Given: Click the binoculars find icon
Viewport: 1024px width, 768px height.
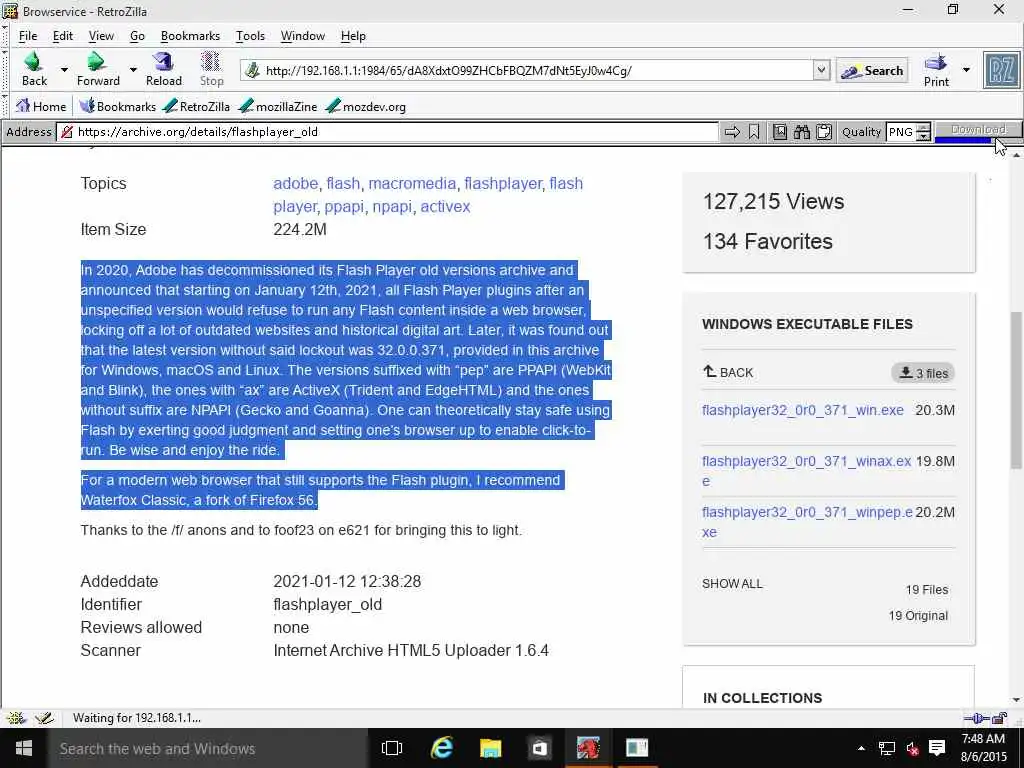Looking at the screenshot, I should [802, 132].
